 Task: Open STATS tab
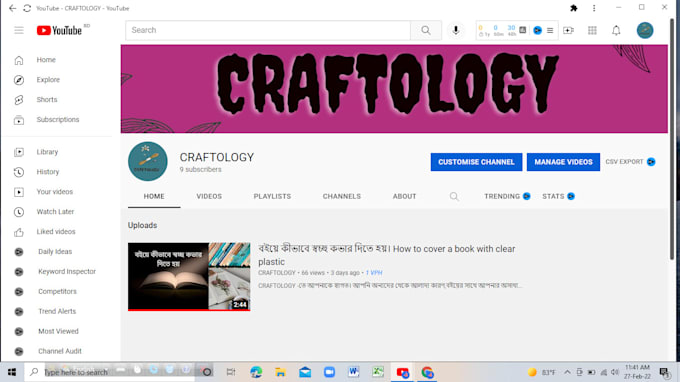[x=558, y=196]
